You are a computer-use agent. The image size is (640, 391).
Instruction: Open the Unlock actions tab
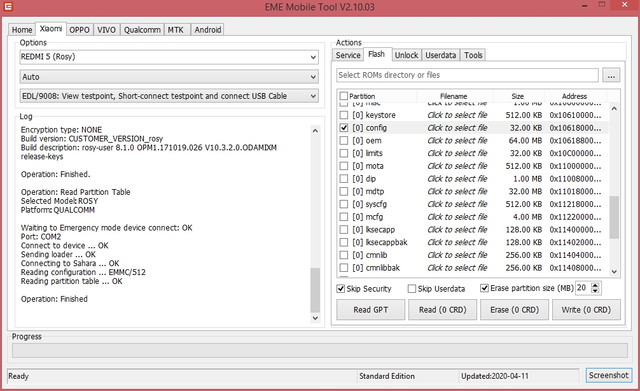click(406, 55)
